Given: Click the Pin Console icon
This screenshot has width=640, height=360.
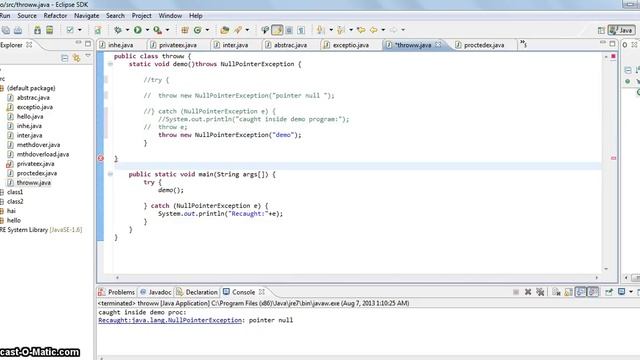Looking at the screenshot, I should click(x=609, y=292).
